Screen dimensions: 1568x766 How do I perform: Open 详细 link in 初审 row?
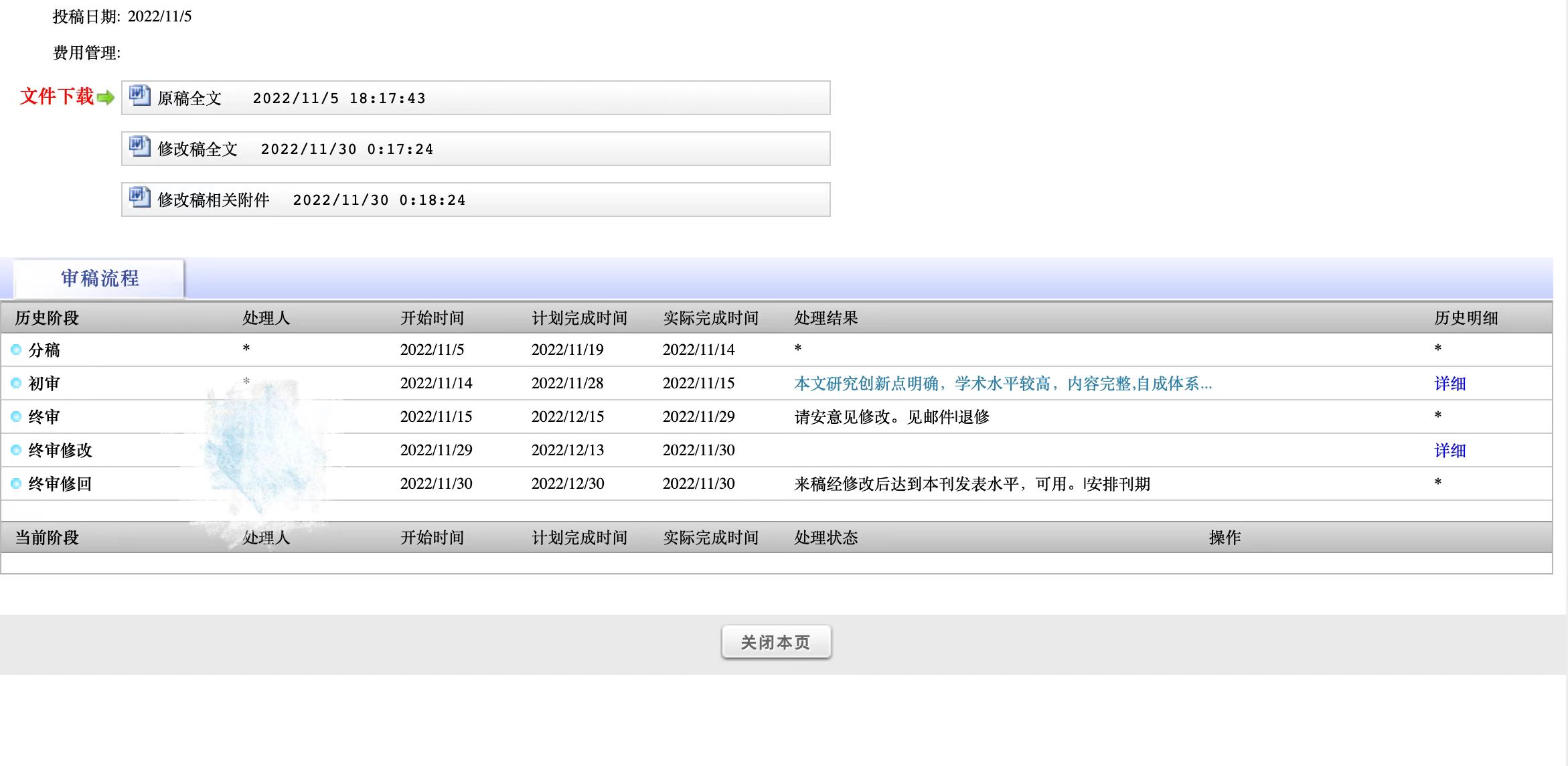(1449, 384)
